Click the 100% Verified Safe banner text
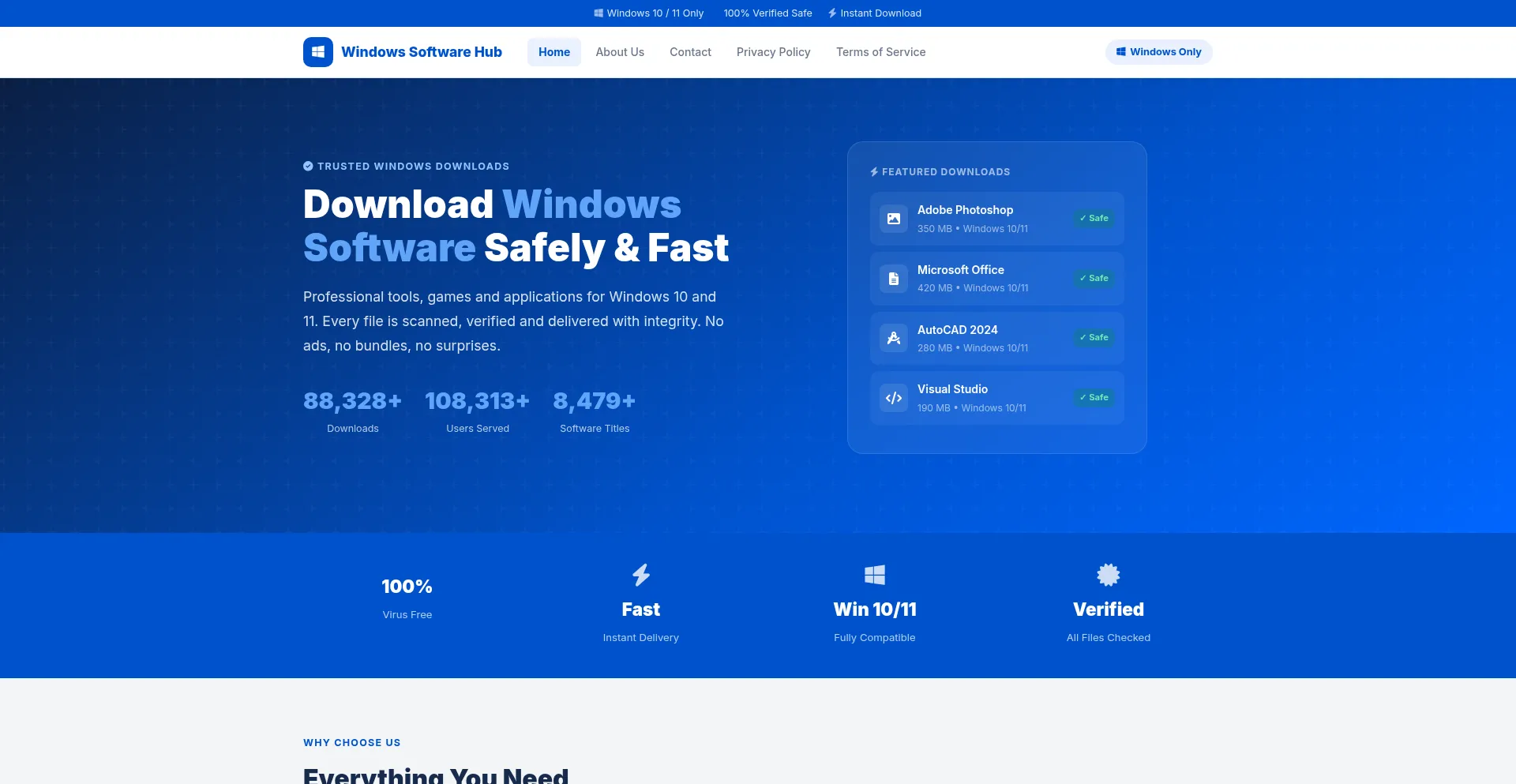The width and height of the screenshot is (1516, 784). click(x=768, y=13)
